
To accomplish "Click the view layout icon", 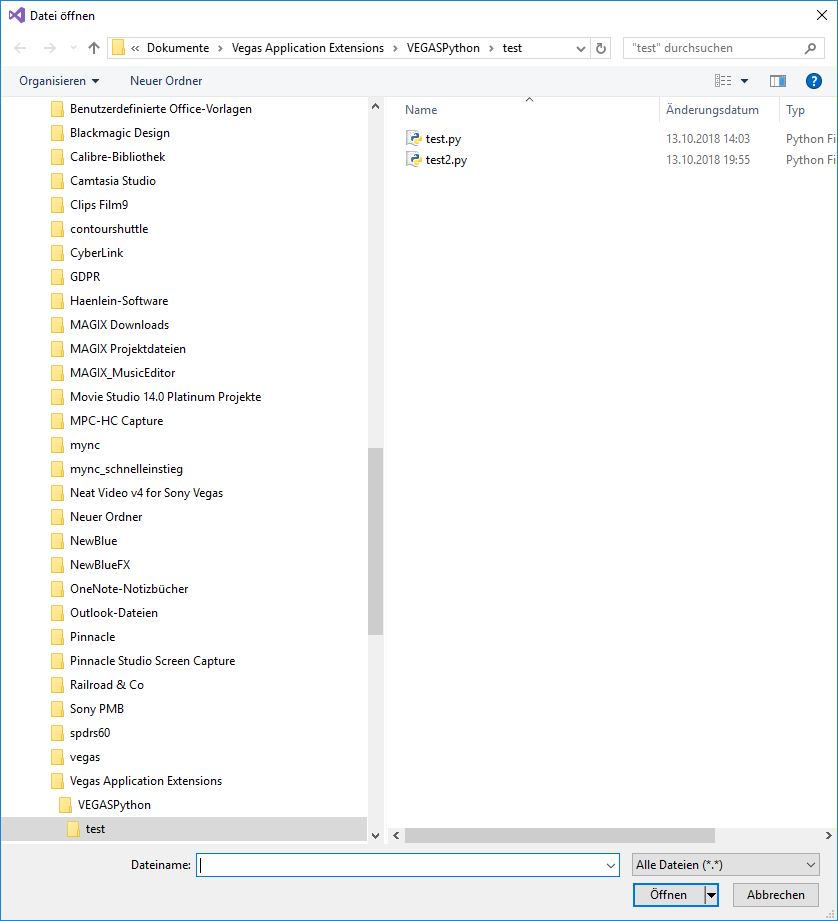I will pyautogui.click(x=723, y=81).
